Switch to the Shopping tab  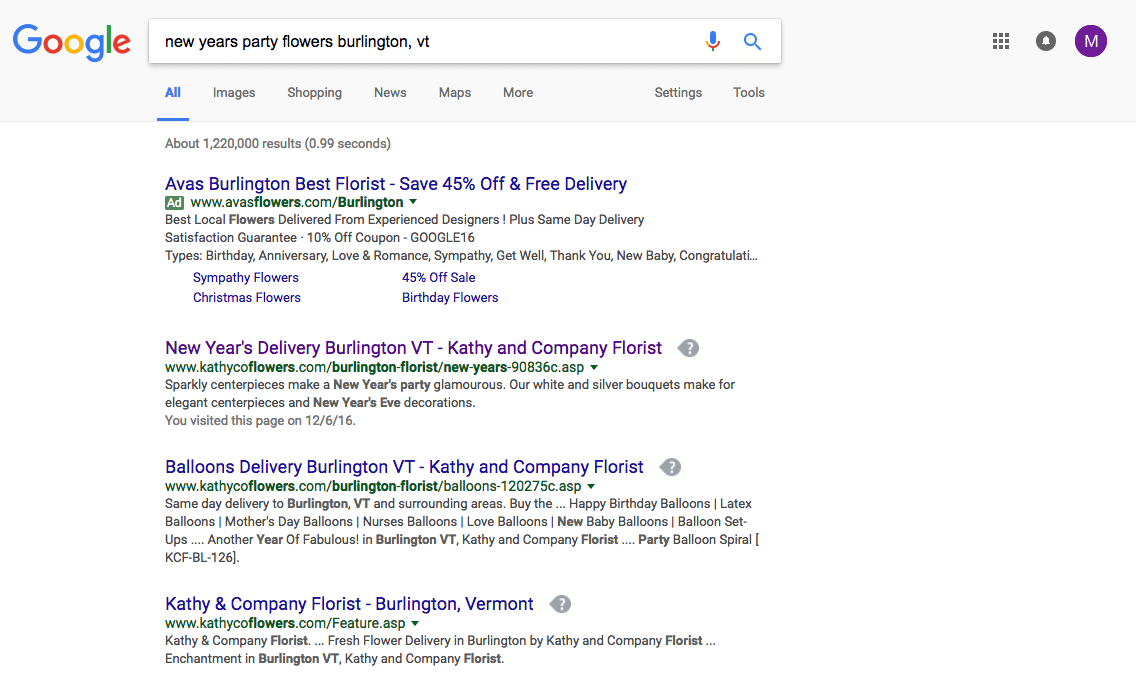[x=314, y=93]
